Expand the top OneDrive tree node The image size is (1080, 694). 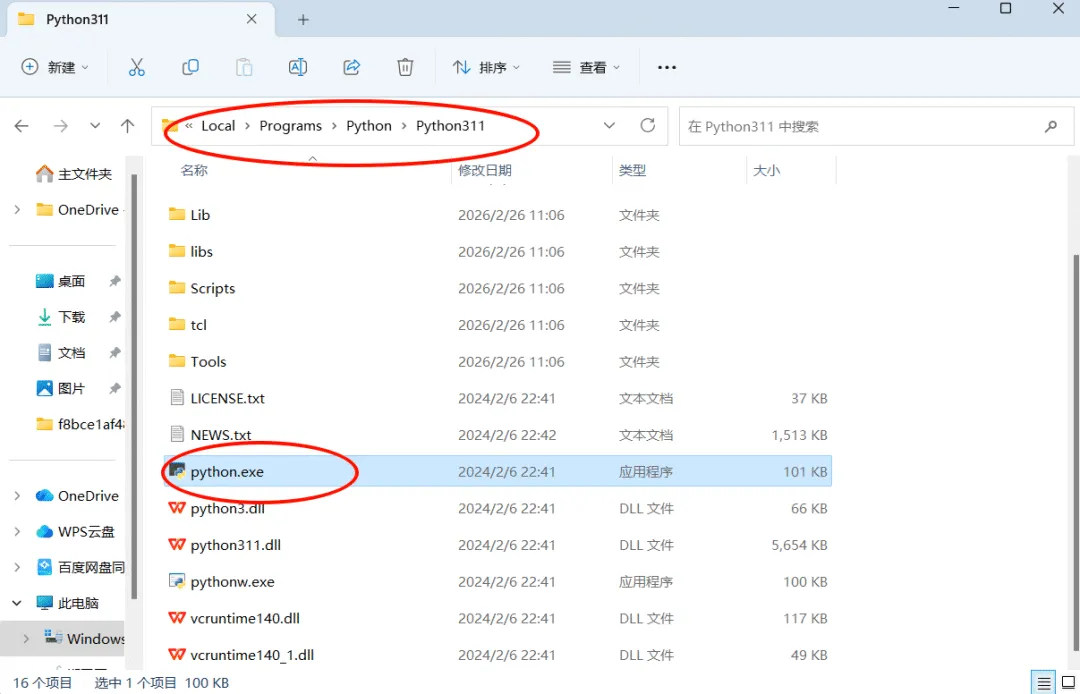[17, 210]
